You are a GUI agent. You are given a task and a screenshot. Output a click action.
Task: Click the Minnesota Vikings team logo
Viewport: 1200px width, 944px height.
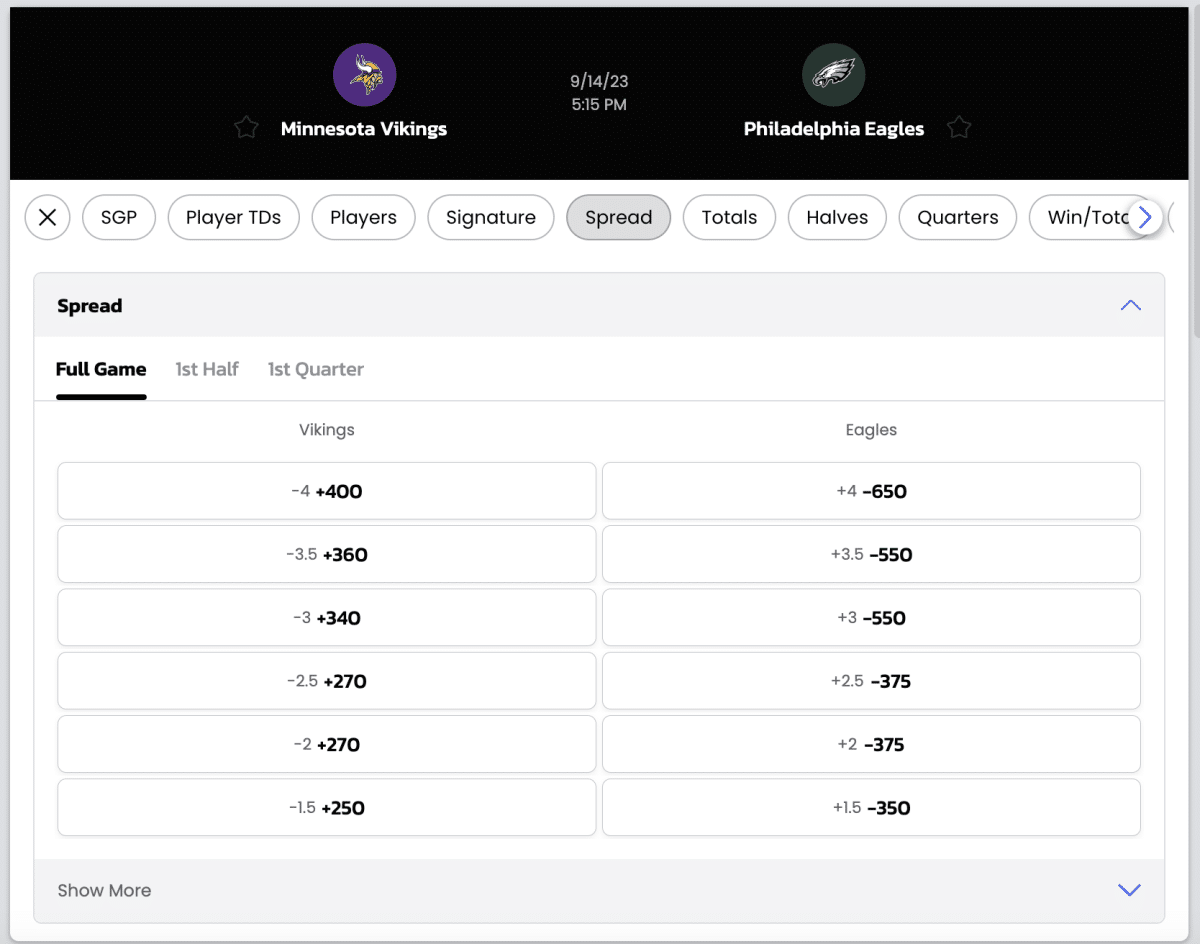pyautogui.click(x=364, y=74)
